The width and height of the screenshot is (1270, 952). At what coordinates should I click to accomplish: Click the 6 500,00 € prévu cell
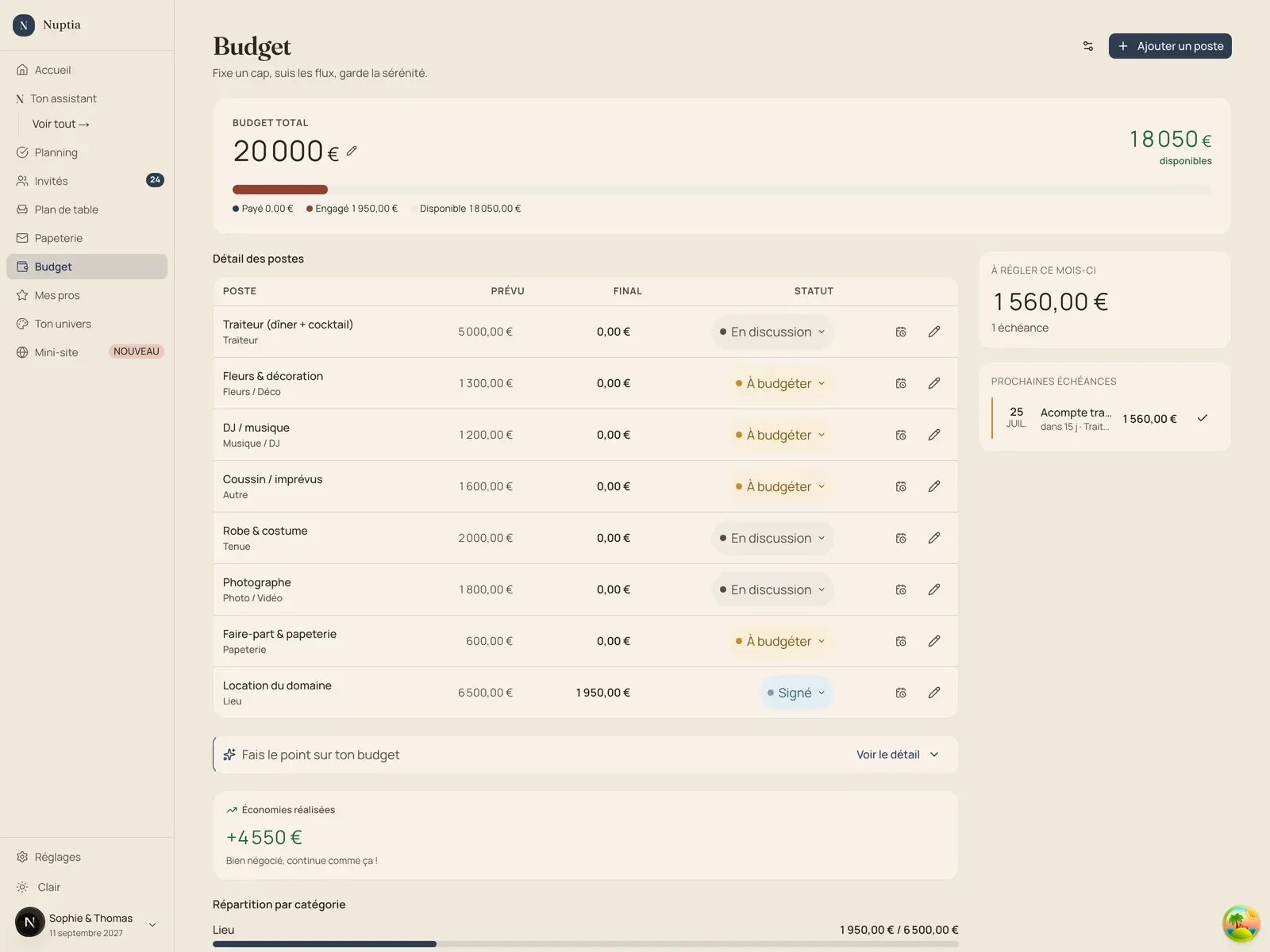(485, 693)
